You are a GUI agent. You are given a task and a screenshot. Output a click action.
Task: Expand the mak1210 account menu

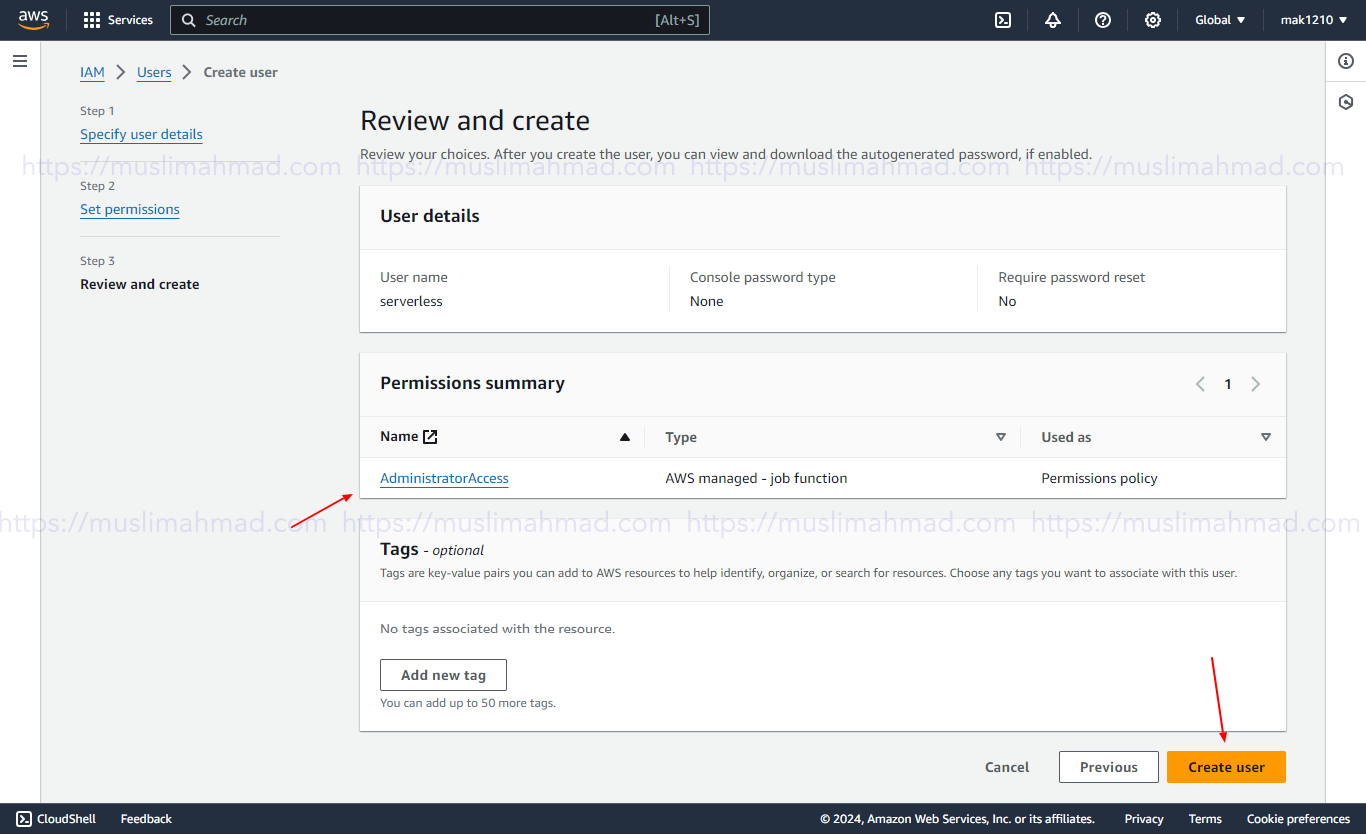tap(1314, 20)
